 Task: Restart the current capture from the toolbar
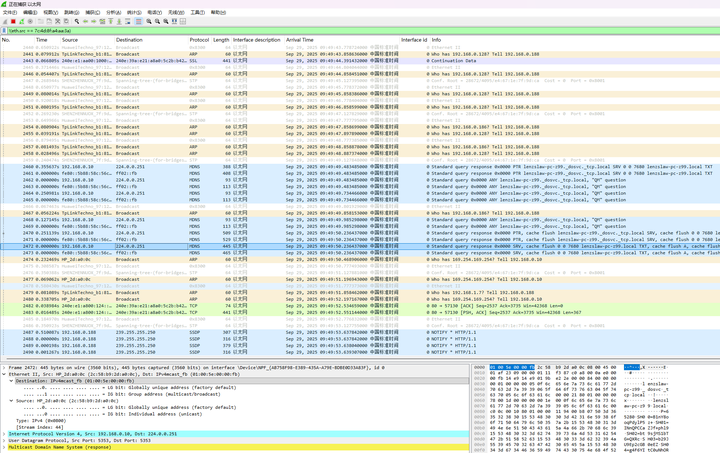point(22,21)
